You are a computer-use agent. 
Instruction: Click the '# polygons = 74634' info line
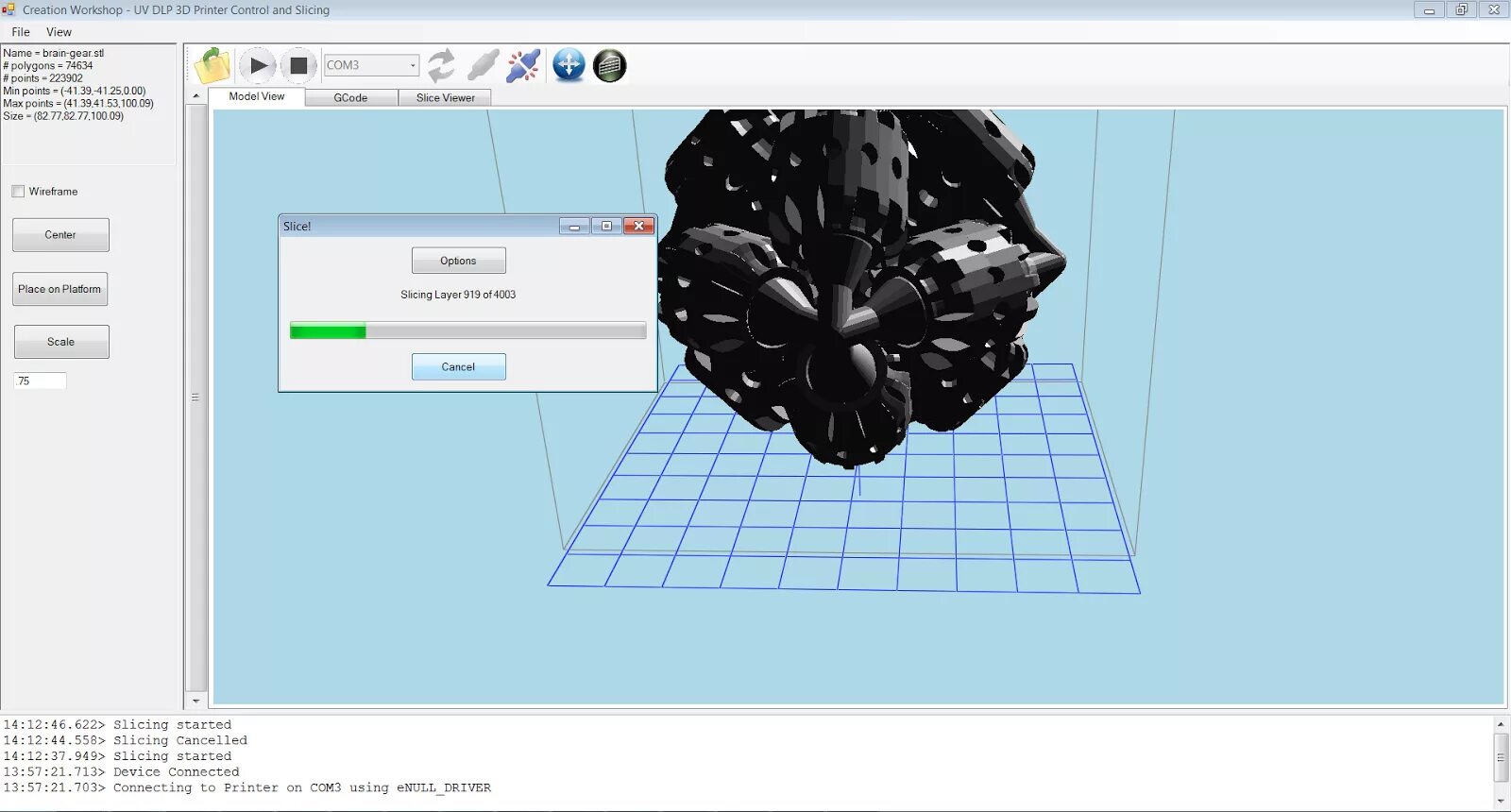click(48, 66)
